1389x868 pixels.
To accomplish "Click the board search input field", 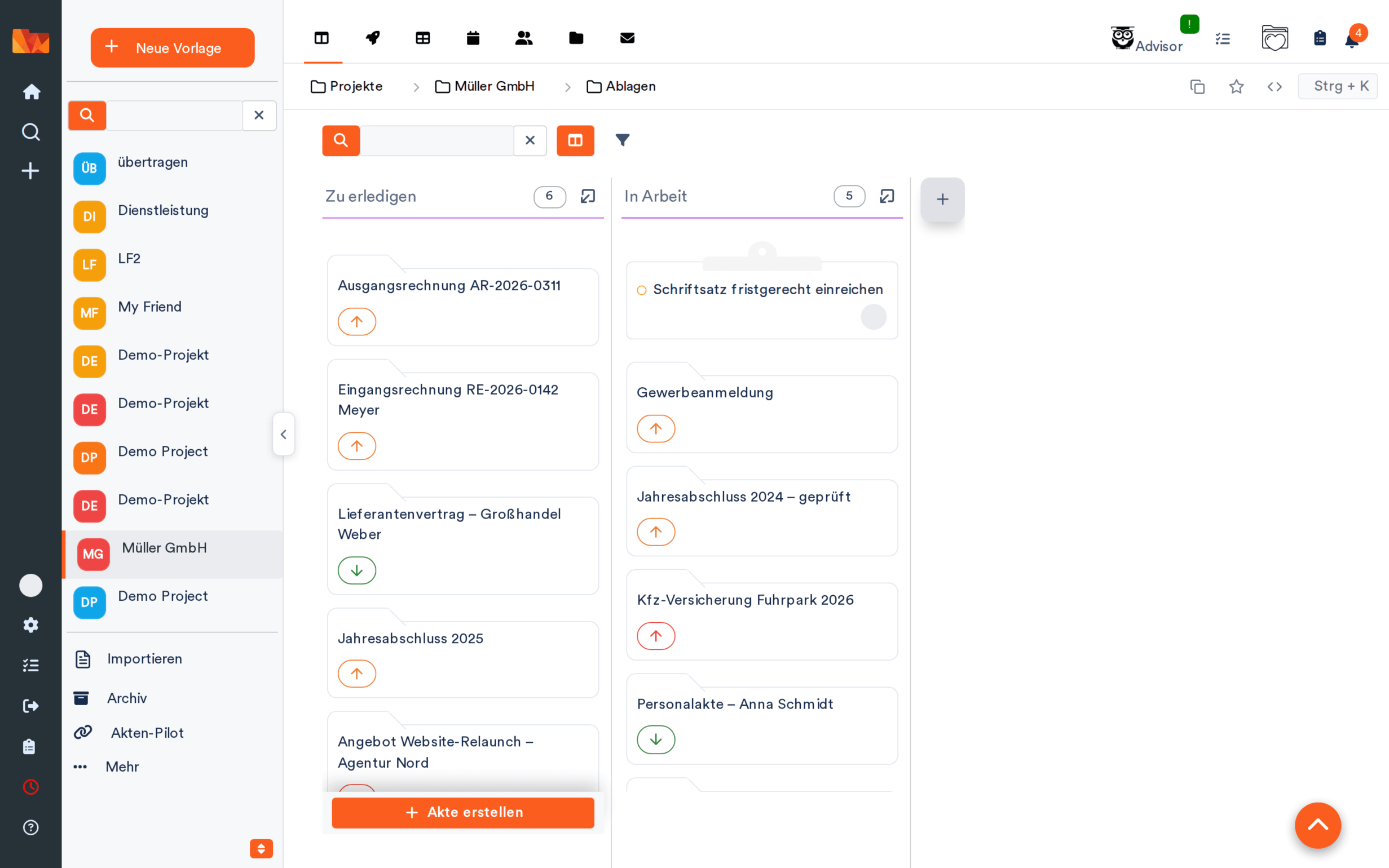I will click(x=437, y=140).
